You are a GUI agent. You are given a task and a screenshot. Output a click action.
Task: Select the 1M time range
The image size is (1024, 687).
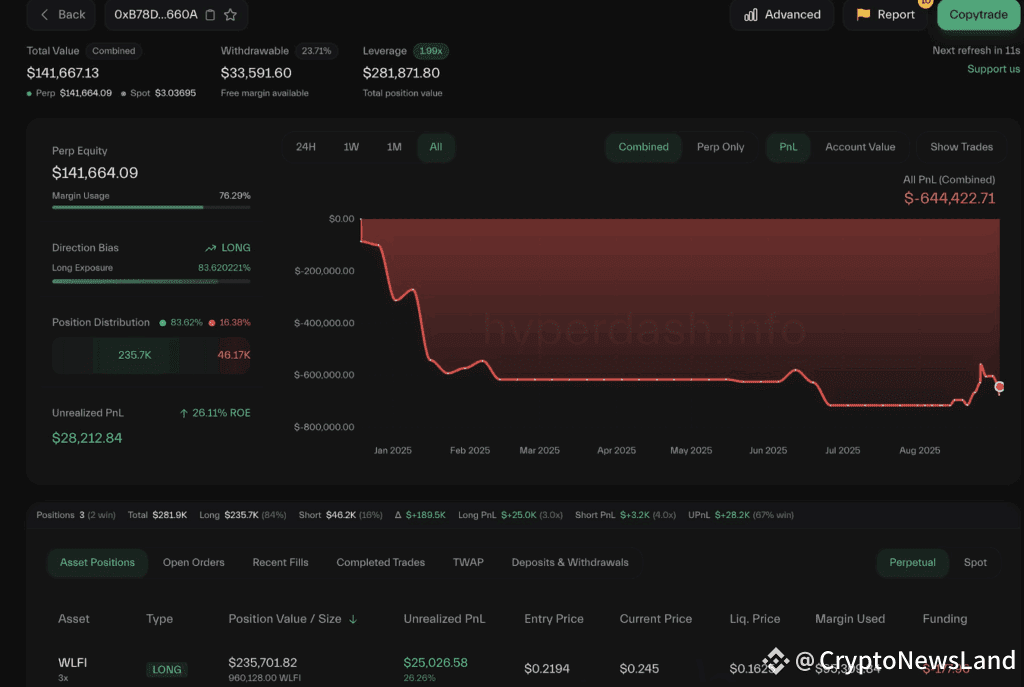pos(394,147)
